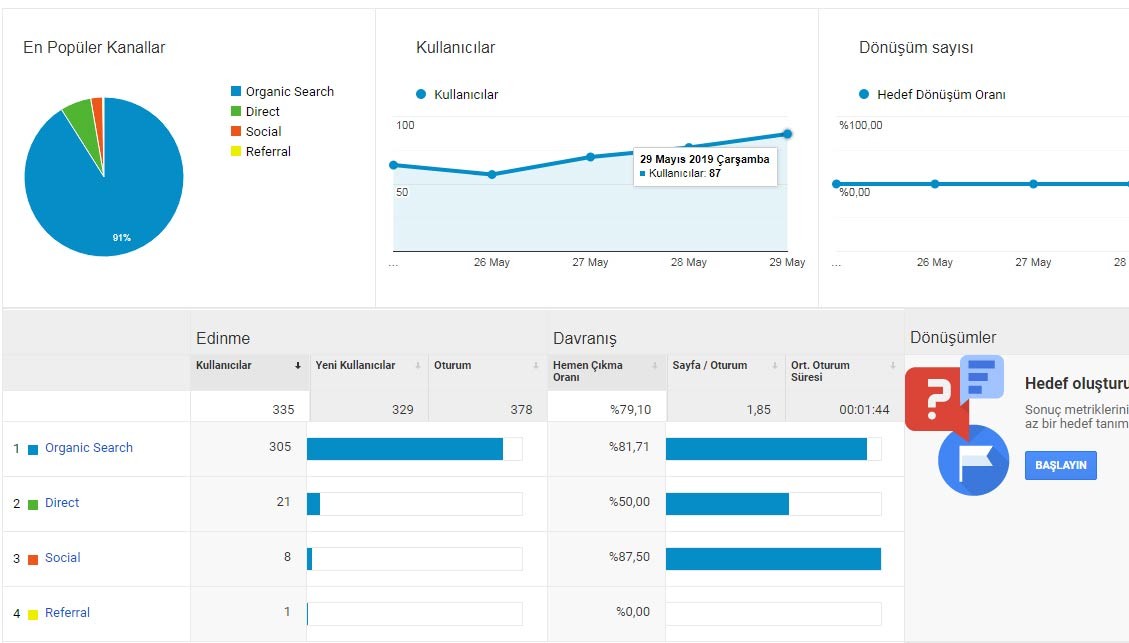
Task: Click the goal flag illustration icon
Action: tap(973, 460)
